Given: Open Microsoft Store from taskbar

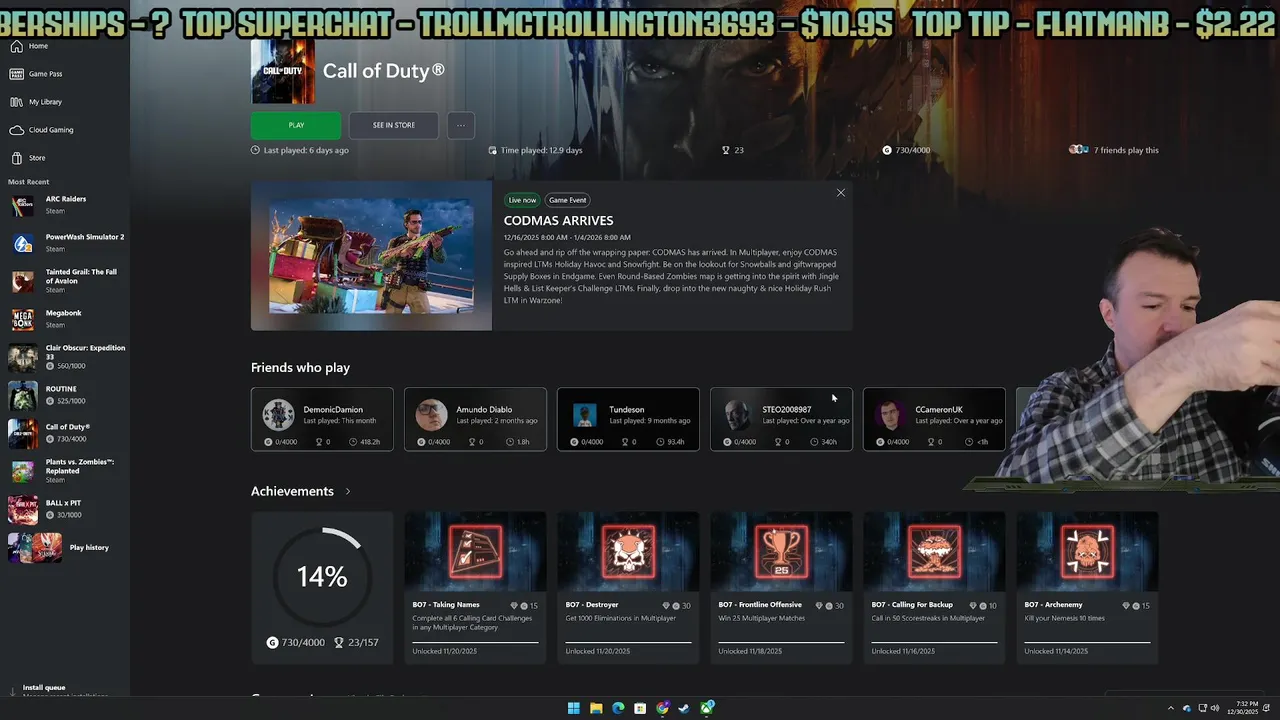Looking at the screenshot, I should 640,708.
